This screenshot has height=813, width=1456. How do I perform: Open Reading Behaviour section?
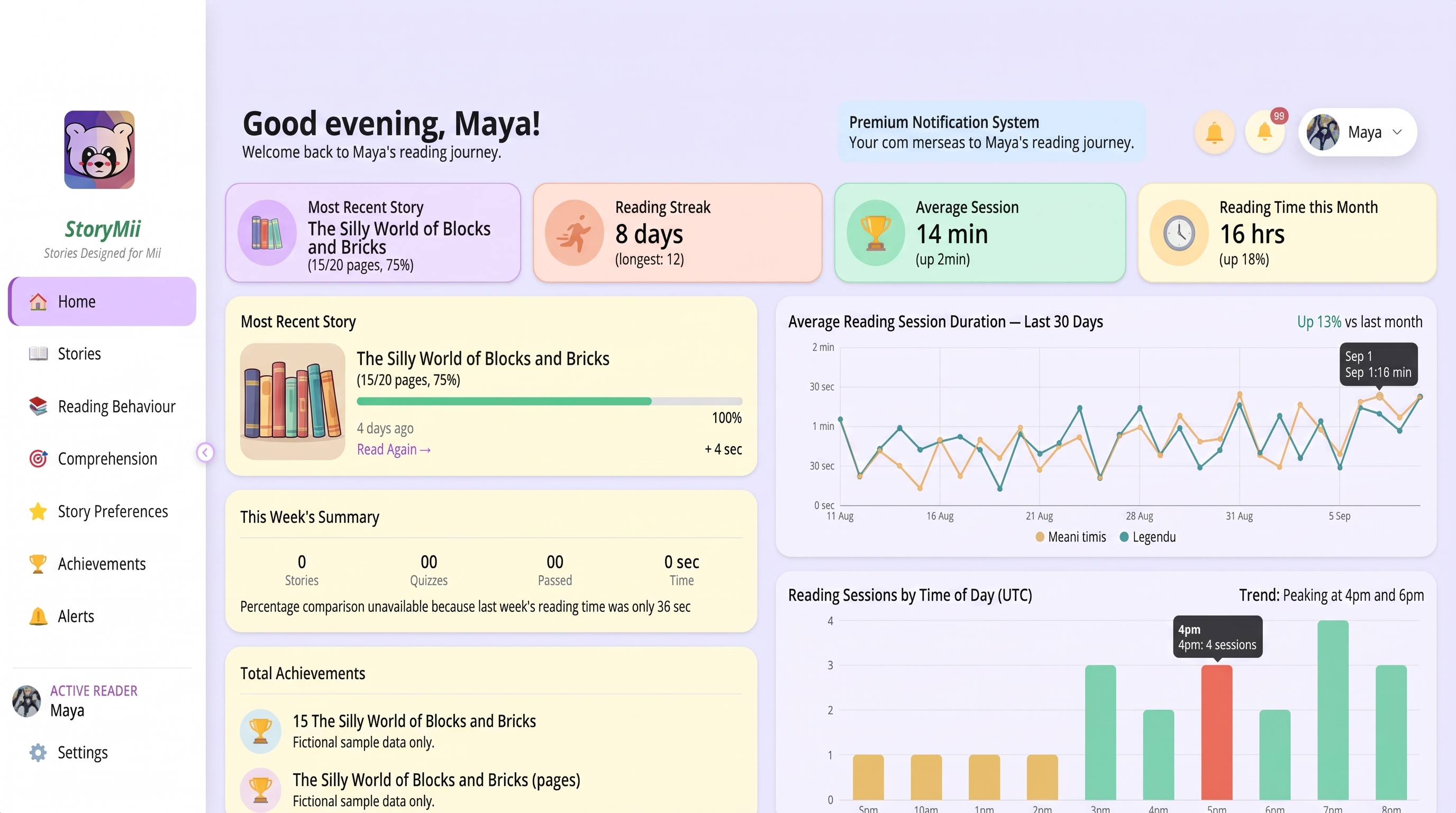point(102,406)
